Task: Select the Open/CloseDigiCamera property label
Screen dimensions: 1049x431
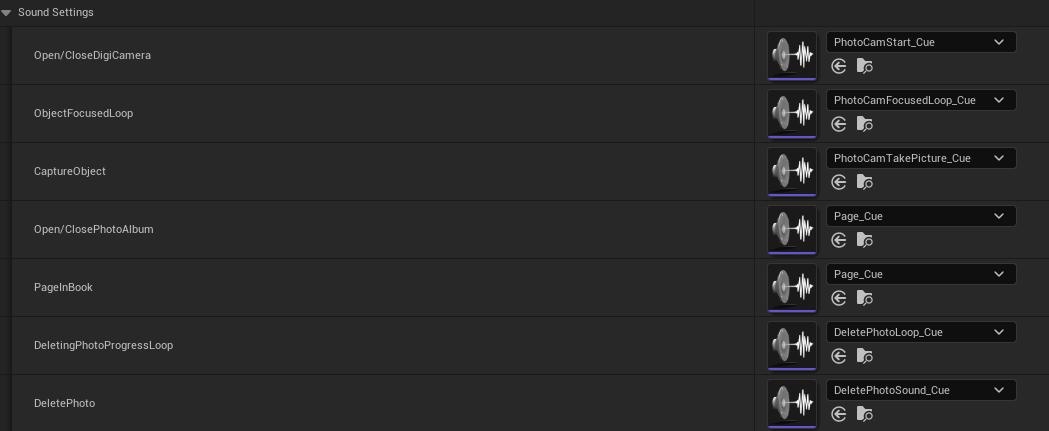Action: 92,55
